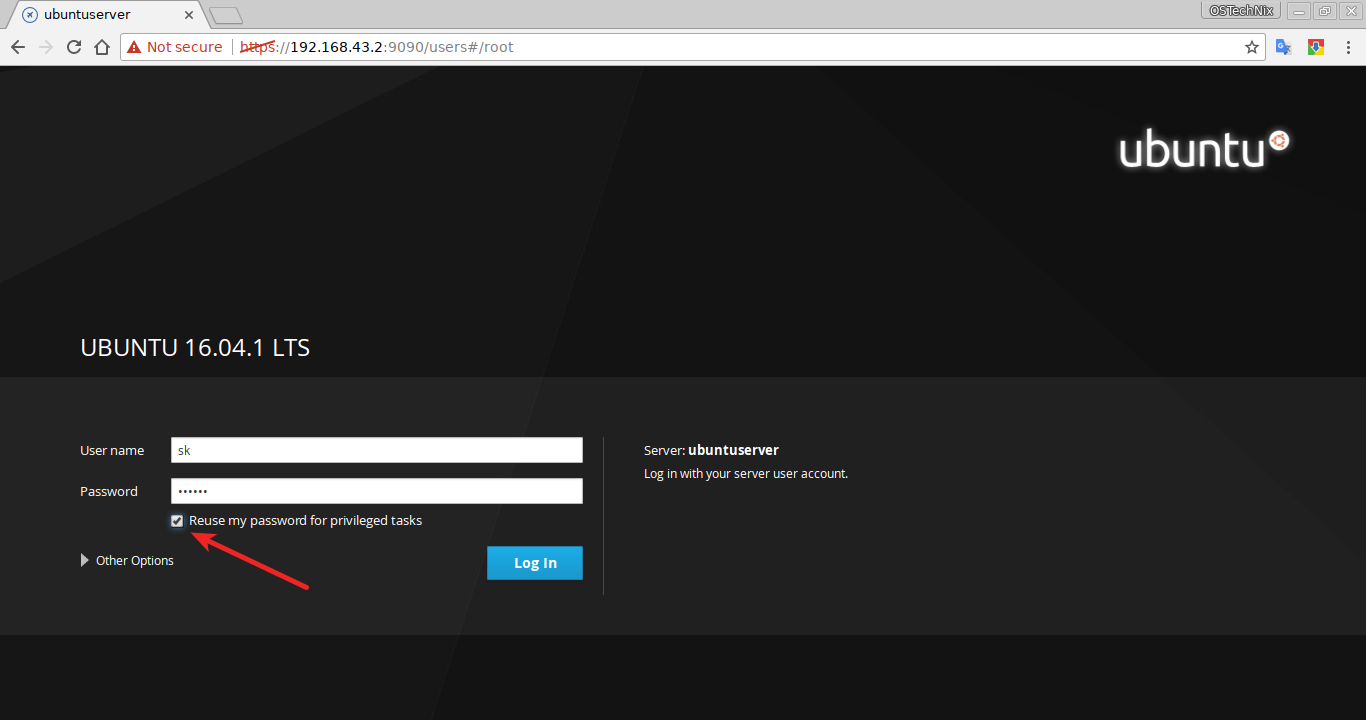Click the Log In button

[x=535, y=563]
